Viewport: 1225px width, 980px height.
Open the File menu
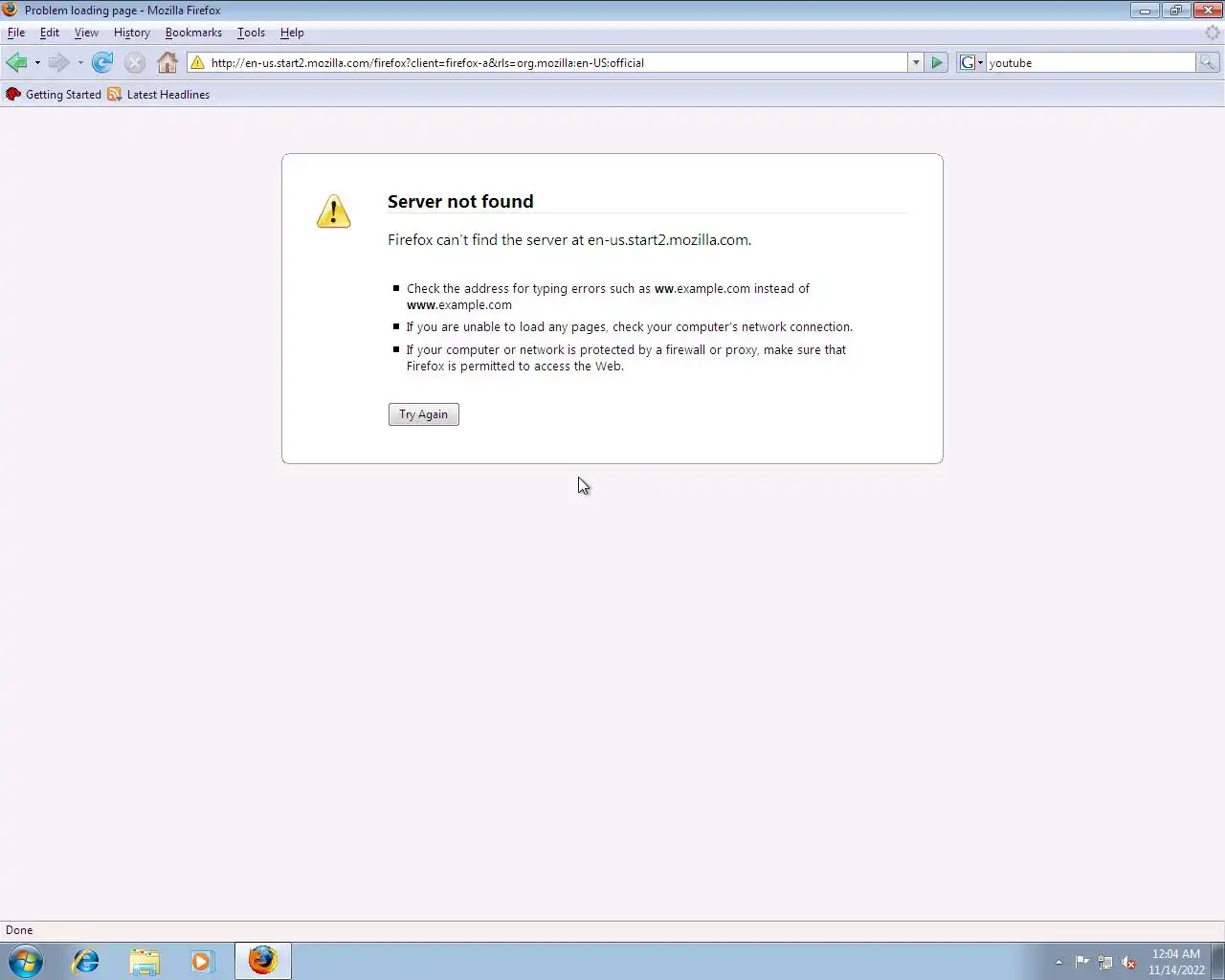pos(16,33)
